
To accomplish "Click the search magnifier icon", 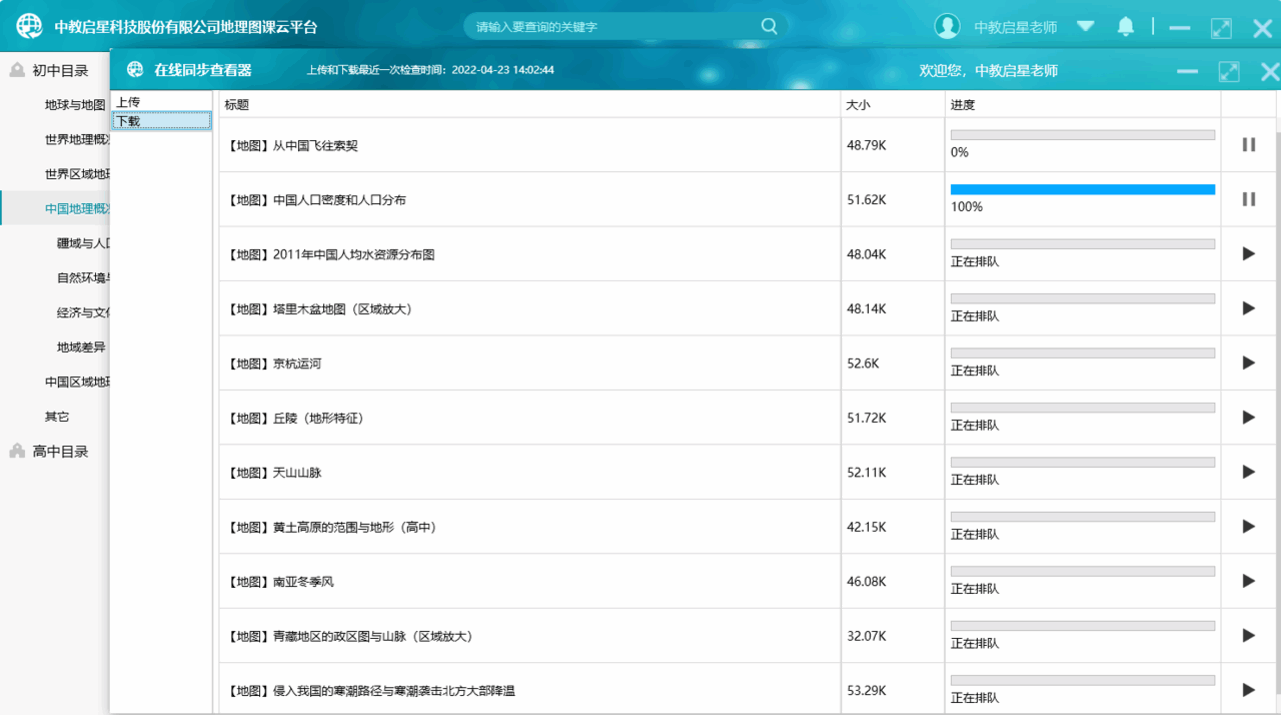I will (769, 26).
